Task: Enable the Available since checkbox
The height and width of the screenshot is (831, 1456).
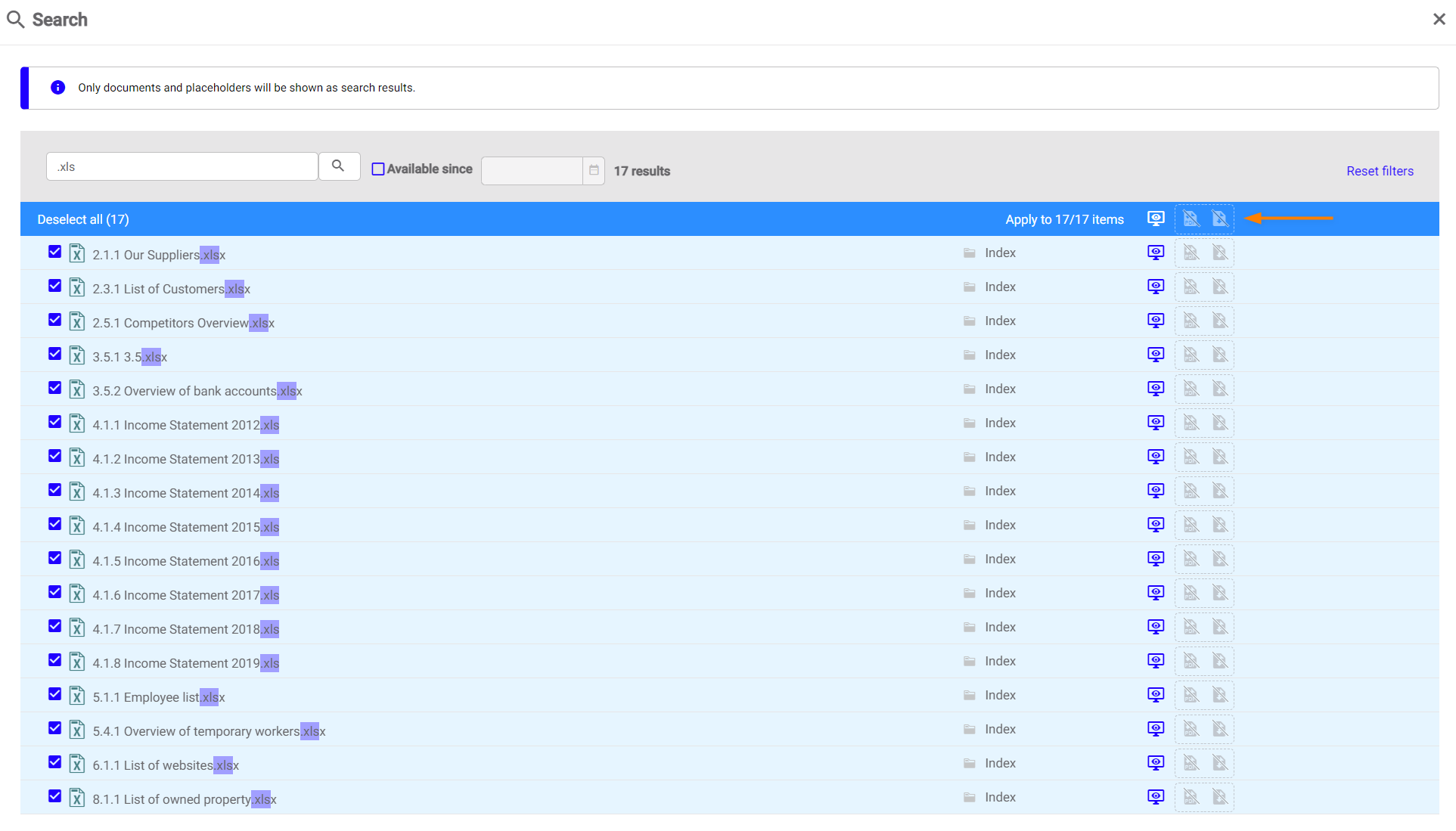Action: click(x=378, y=169)
